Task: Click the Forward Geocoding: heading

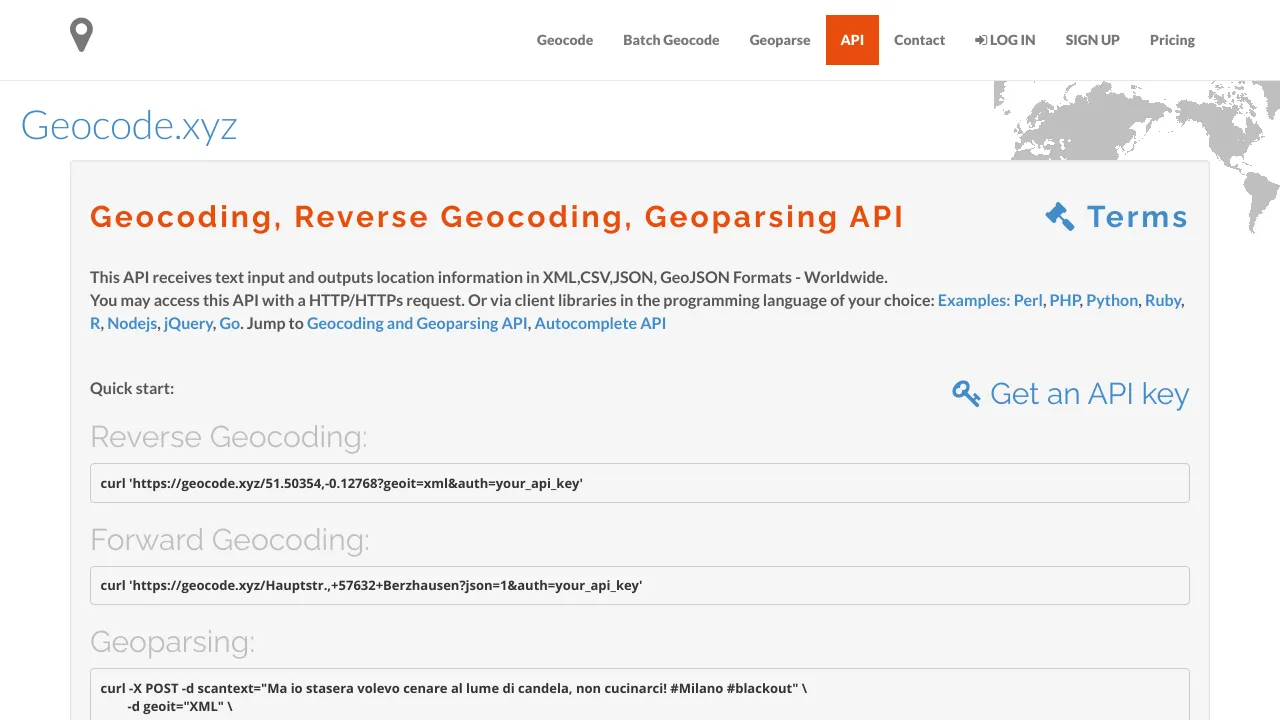Action: tap(230, 540)
